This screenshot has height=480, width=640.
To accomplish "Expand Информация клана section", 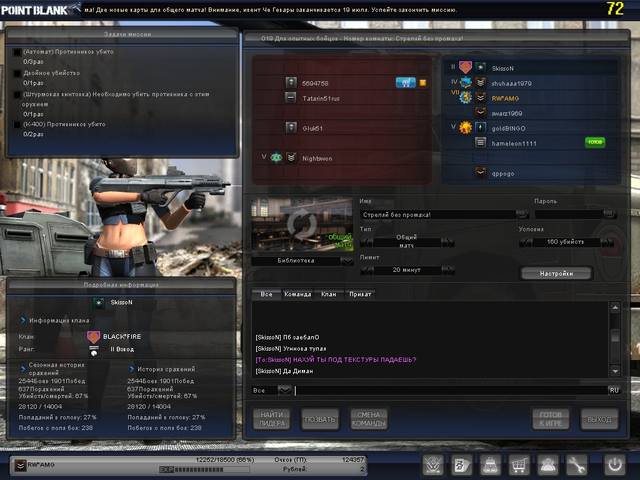I will pyautogui.click(x=23, y=320).
